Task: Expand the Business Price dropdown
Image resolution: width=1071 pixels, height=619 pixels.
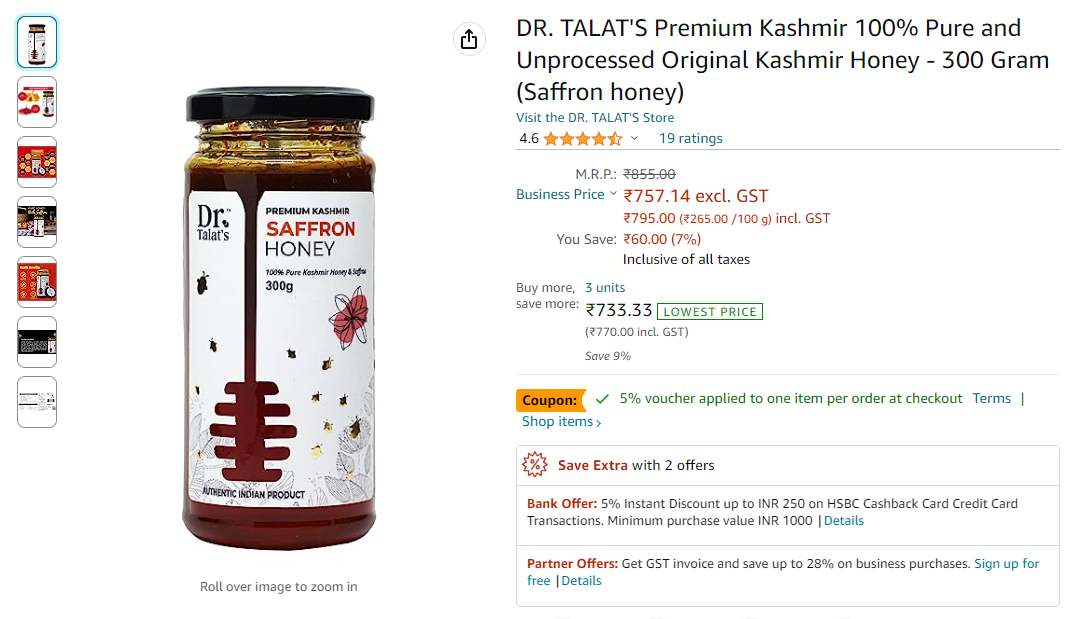Action: point(613,194)
